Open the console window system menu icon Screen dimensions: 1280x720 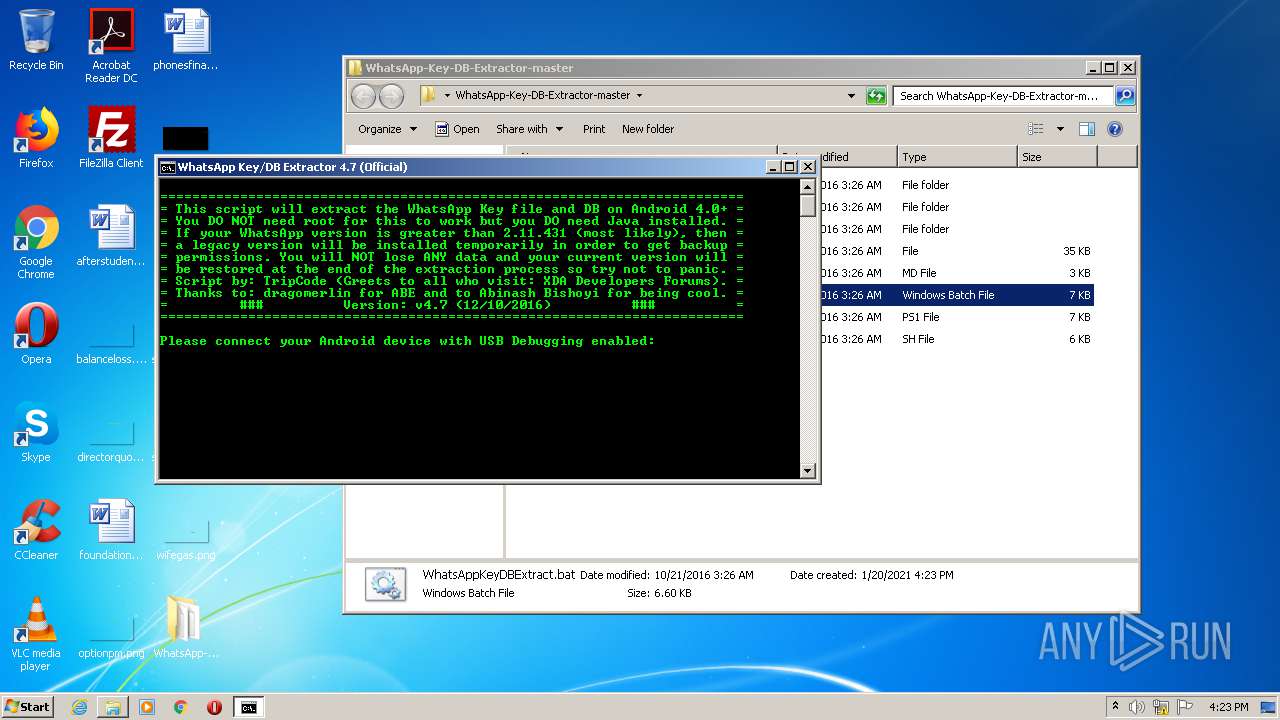(168, 167)
